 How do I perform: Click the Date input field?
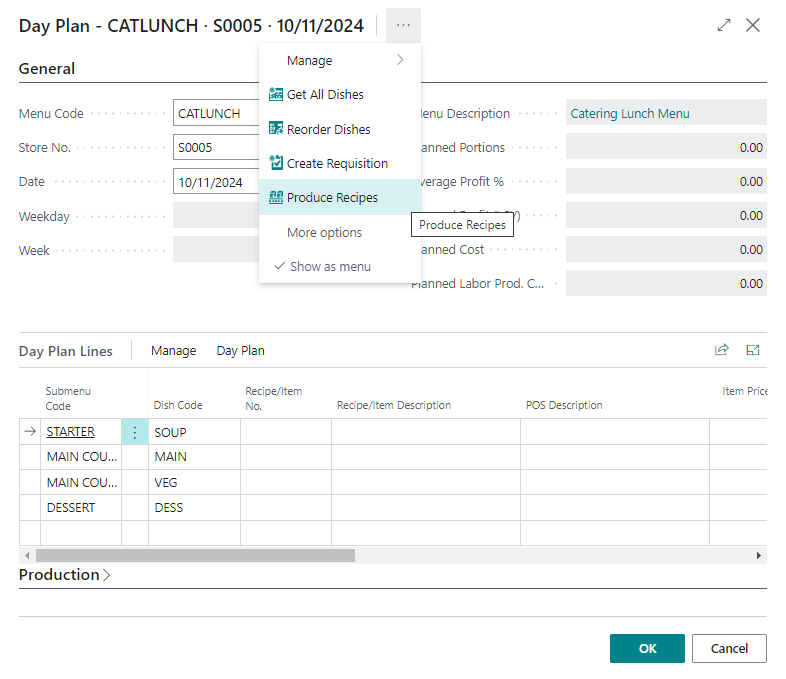(x=216, y=182)
